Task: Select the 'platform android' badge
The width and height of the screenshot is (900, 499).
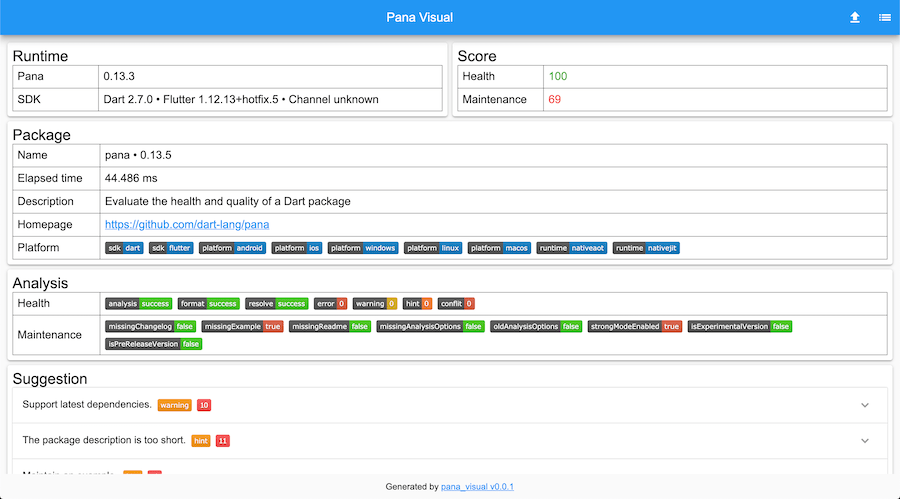Action: point(232,248)
